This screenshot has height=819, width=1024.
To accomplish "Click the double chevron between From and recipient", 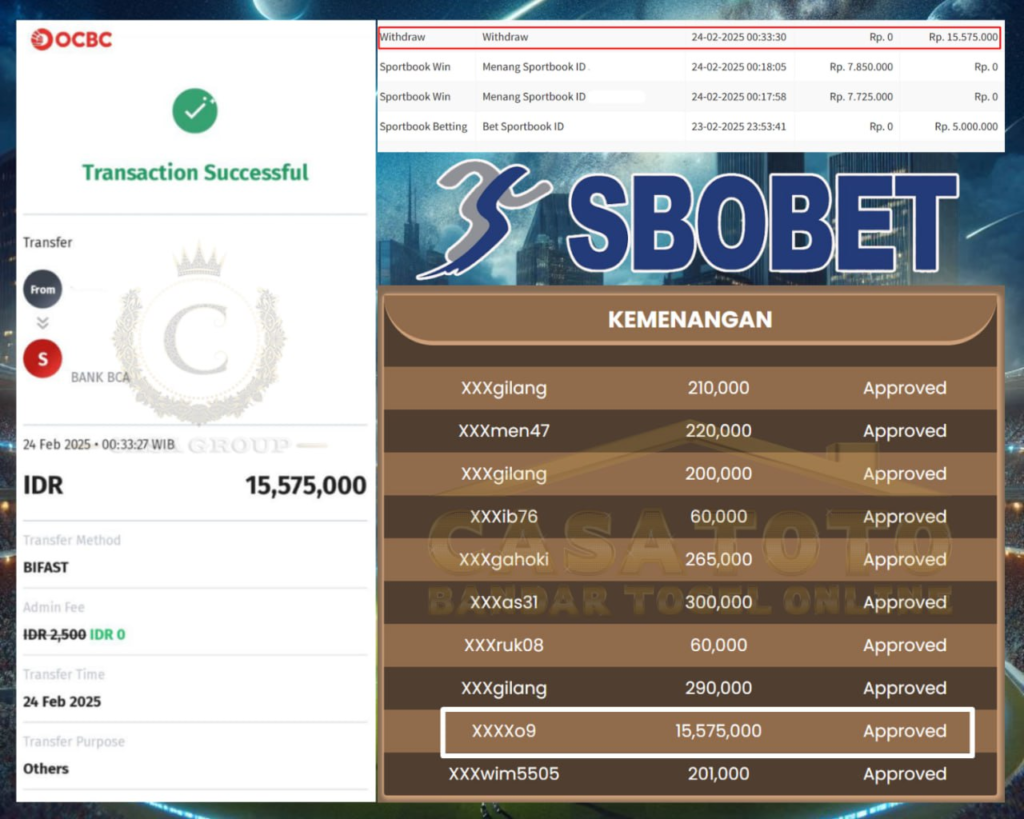I will point(43,323).
